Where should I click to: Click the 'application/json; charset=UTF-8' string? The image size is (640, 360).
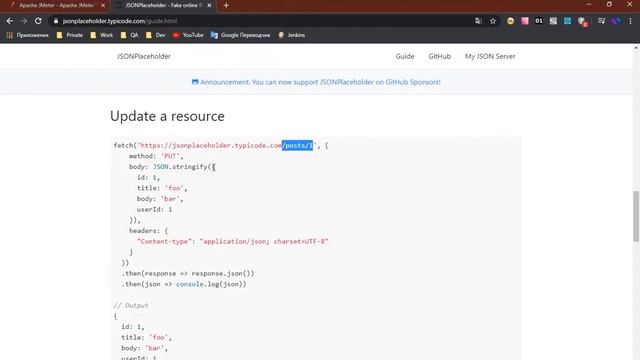pyautogui.click(x=264, y=241)
